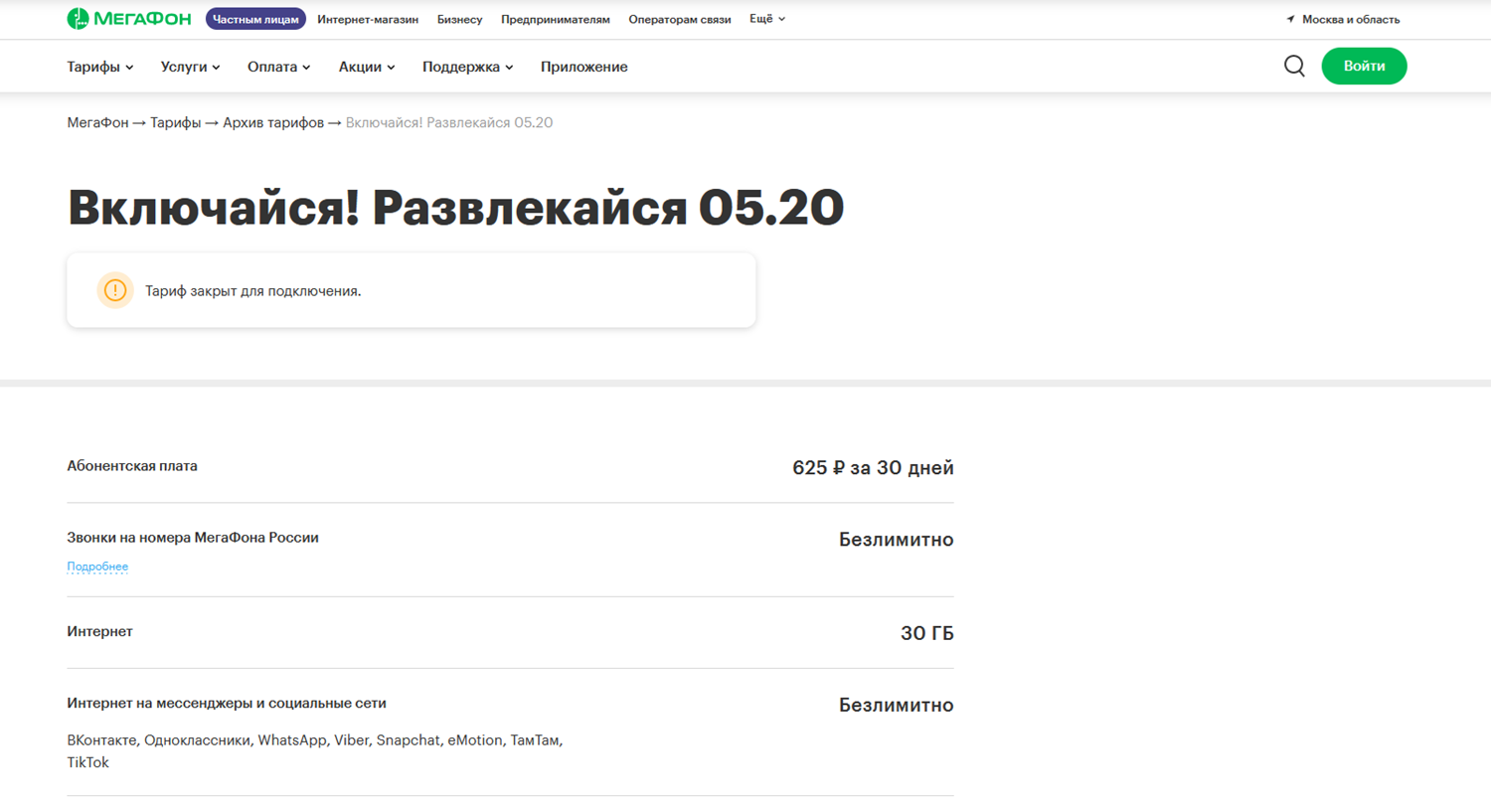
Task: Select the Частным лицам tab
Action: click(x=255, y=19)
